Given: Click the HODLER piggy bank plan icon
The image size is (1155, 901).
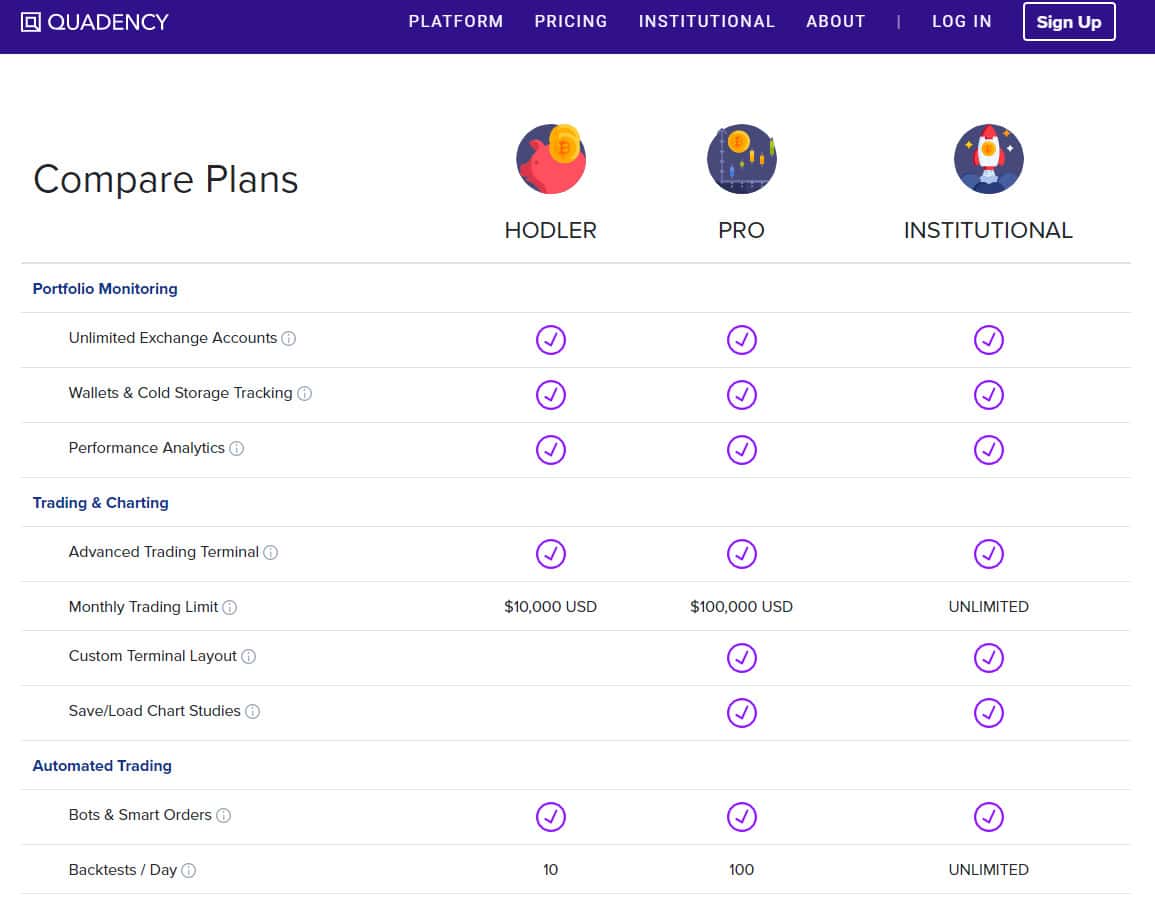Looking at the screenshot, I should click(550, 159).
